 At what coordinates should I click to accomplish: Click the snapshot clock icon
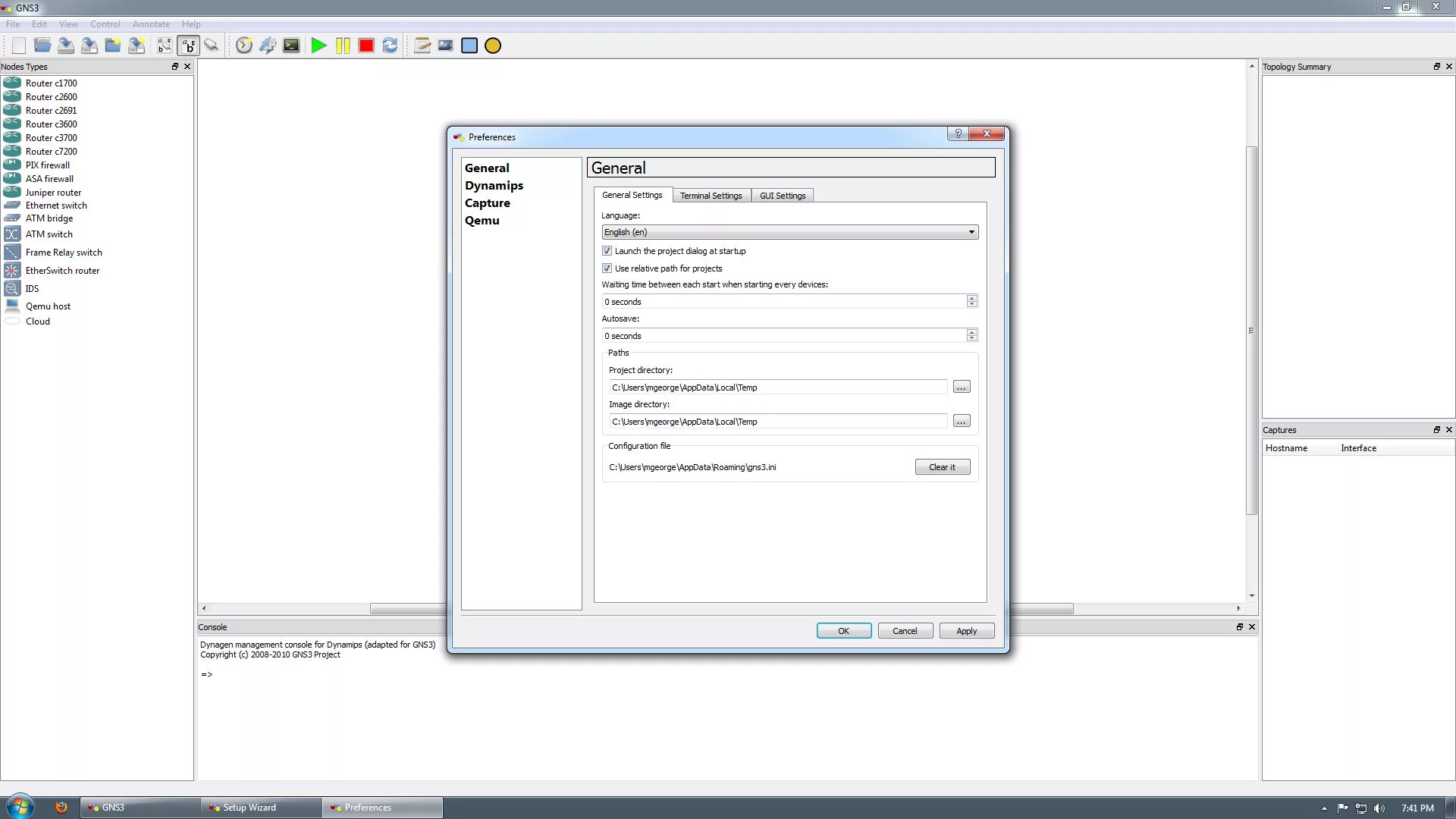pyautogui.click(x=243, y=45)
